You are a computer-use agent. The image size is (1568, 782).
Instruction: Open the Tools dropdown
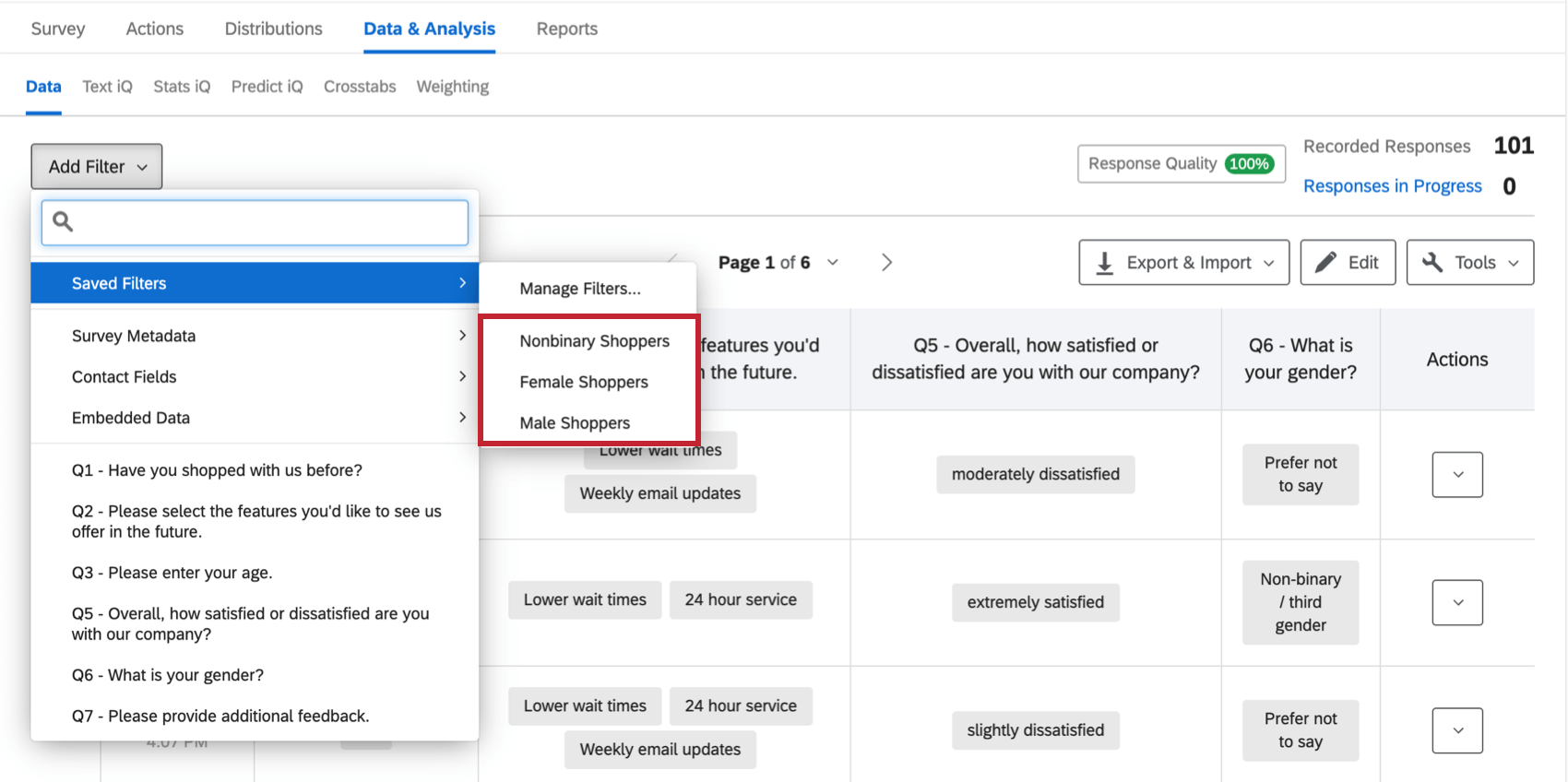coord(1470,263)
